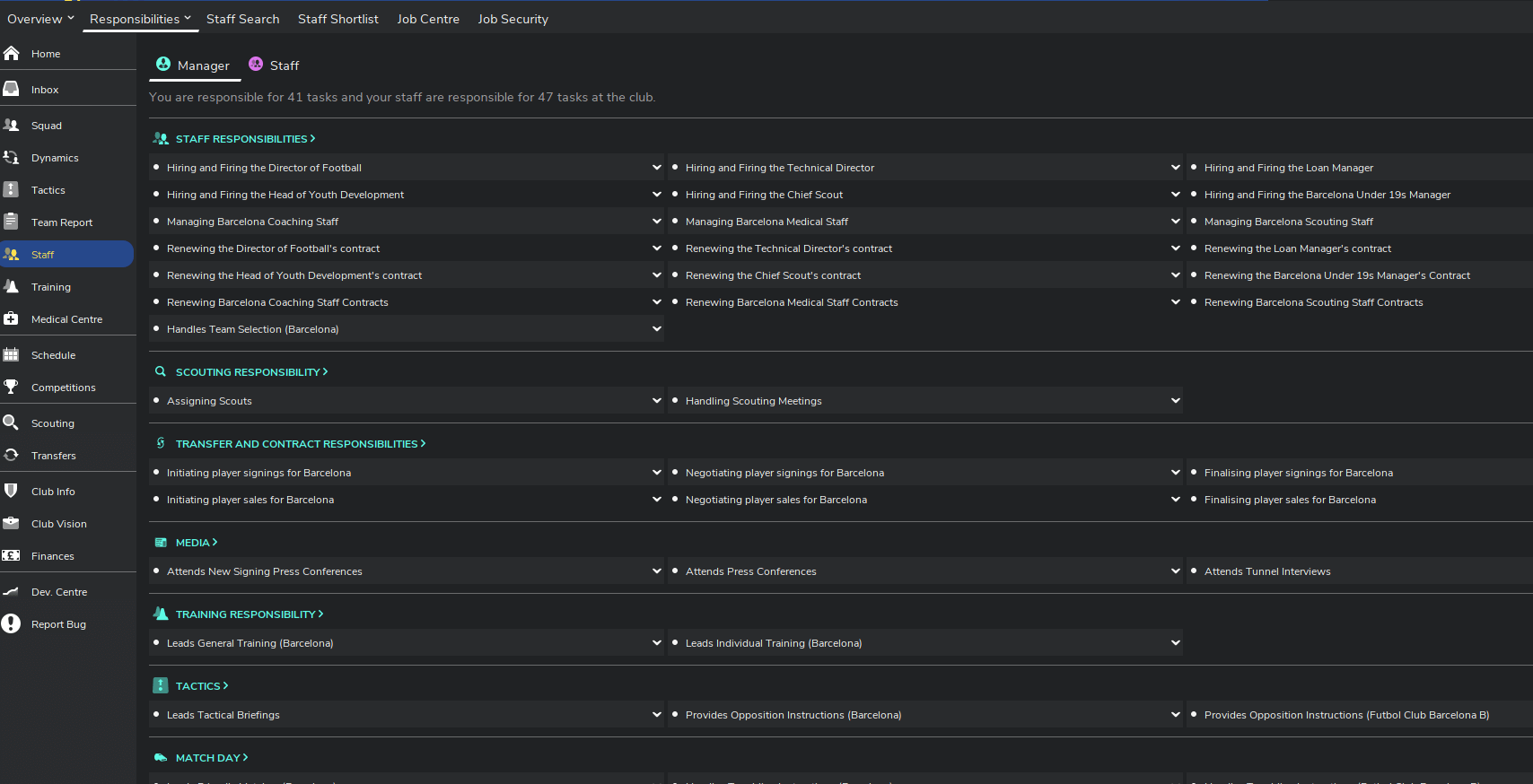Click the Manager tab's teal person icon
The height and width of the screenshot is (784, 1533).
coord(163,64)
